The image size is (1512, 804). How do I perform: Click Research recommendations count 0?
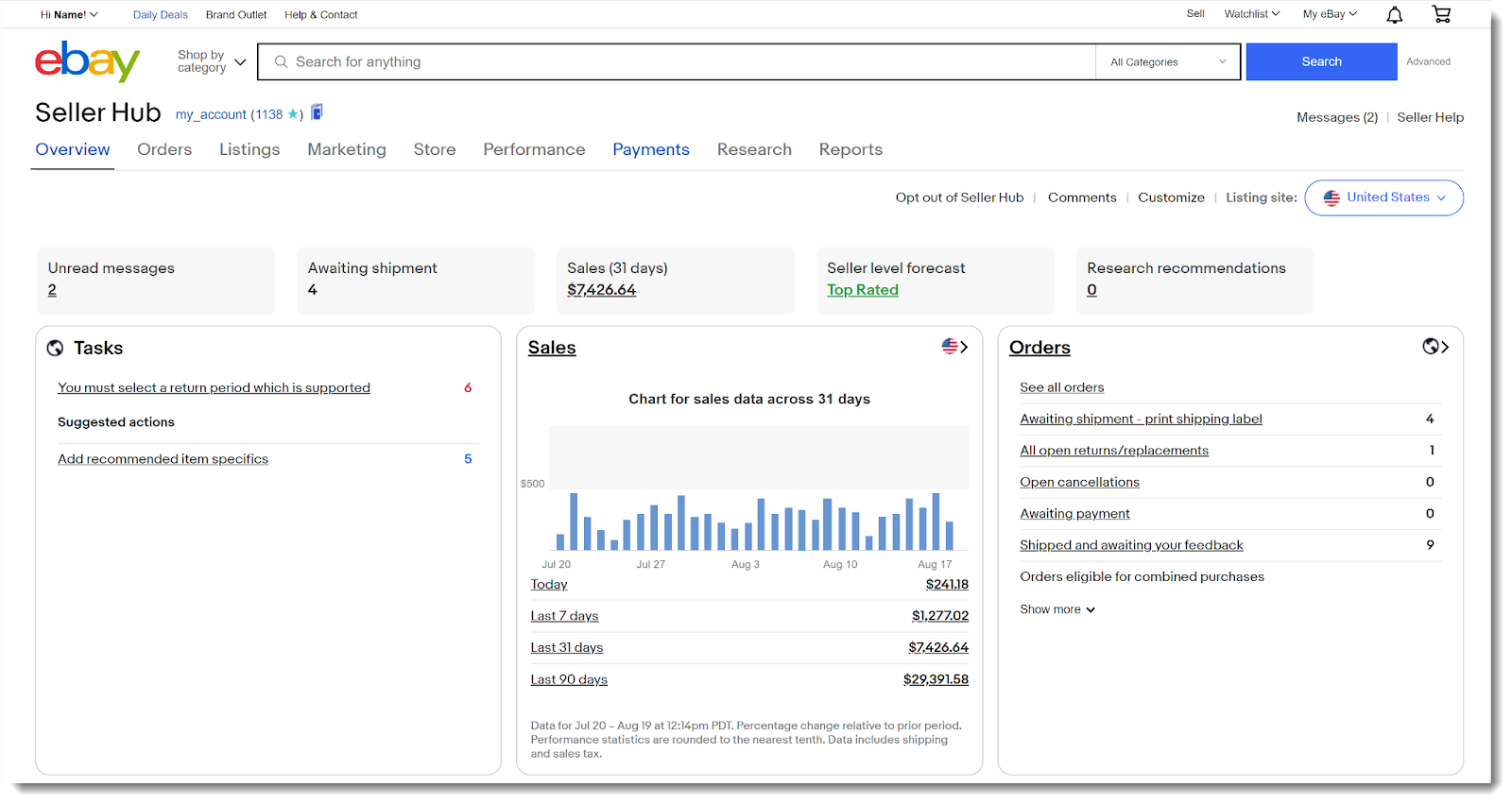tap(1091, 290)
